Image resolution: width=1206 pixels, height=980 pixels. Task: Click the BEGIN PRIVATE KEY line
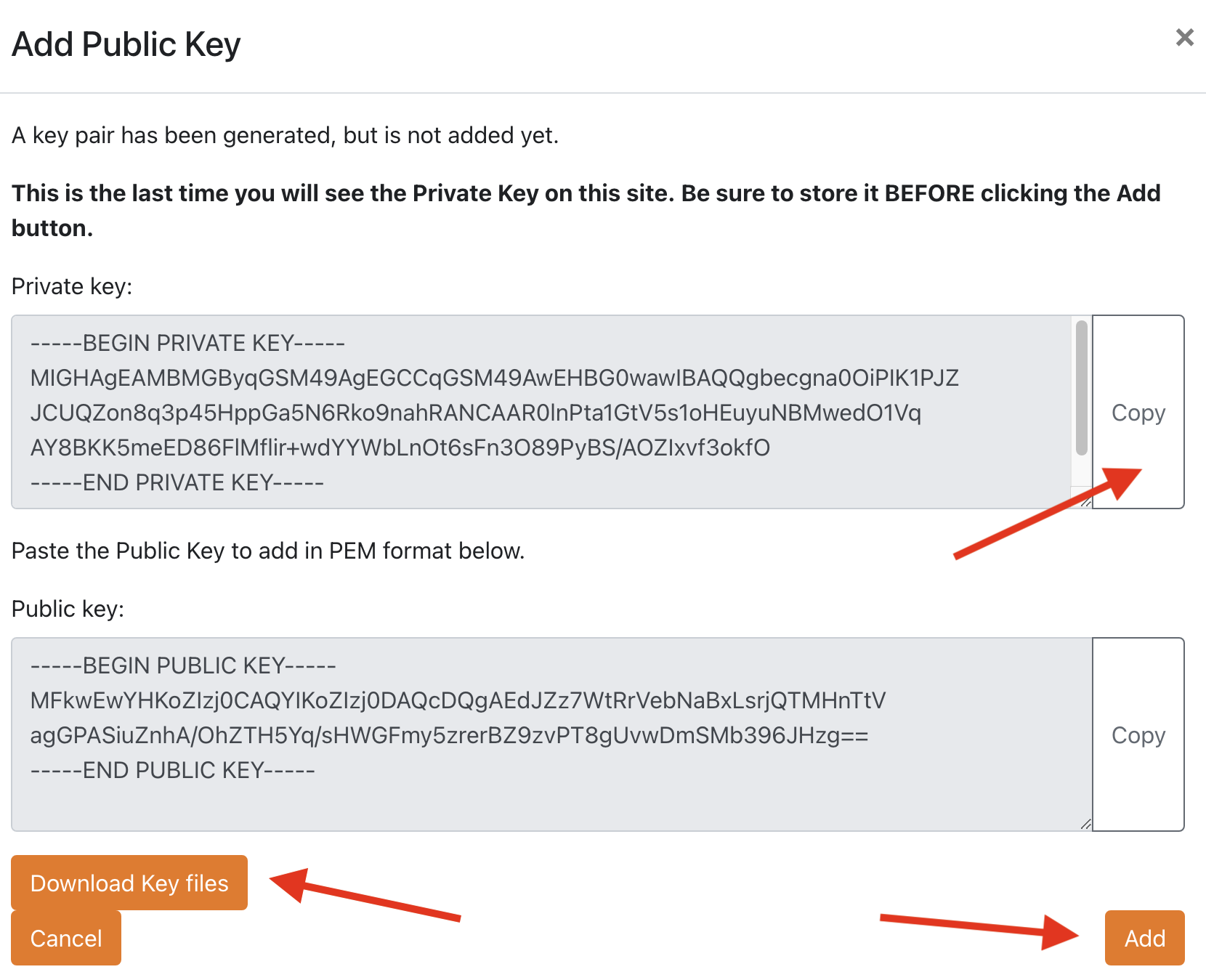pyautogui.click(x=187, y=343)
